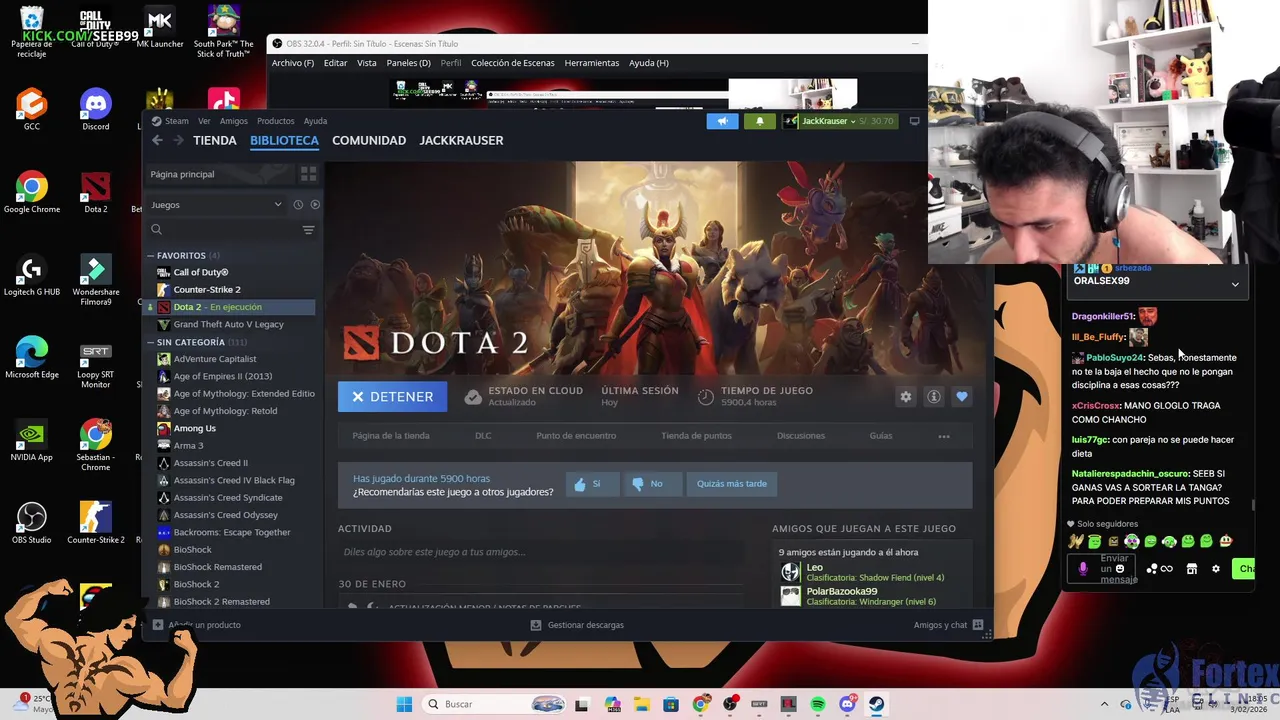Show Dota 2 game info icon
Screen dimensions: 1280x720
click(x=934, y=397)
